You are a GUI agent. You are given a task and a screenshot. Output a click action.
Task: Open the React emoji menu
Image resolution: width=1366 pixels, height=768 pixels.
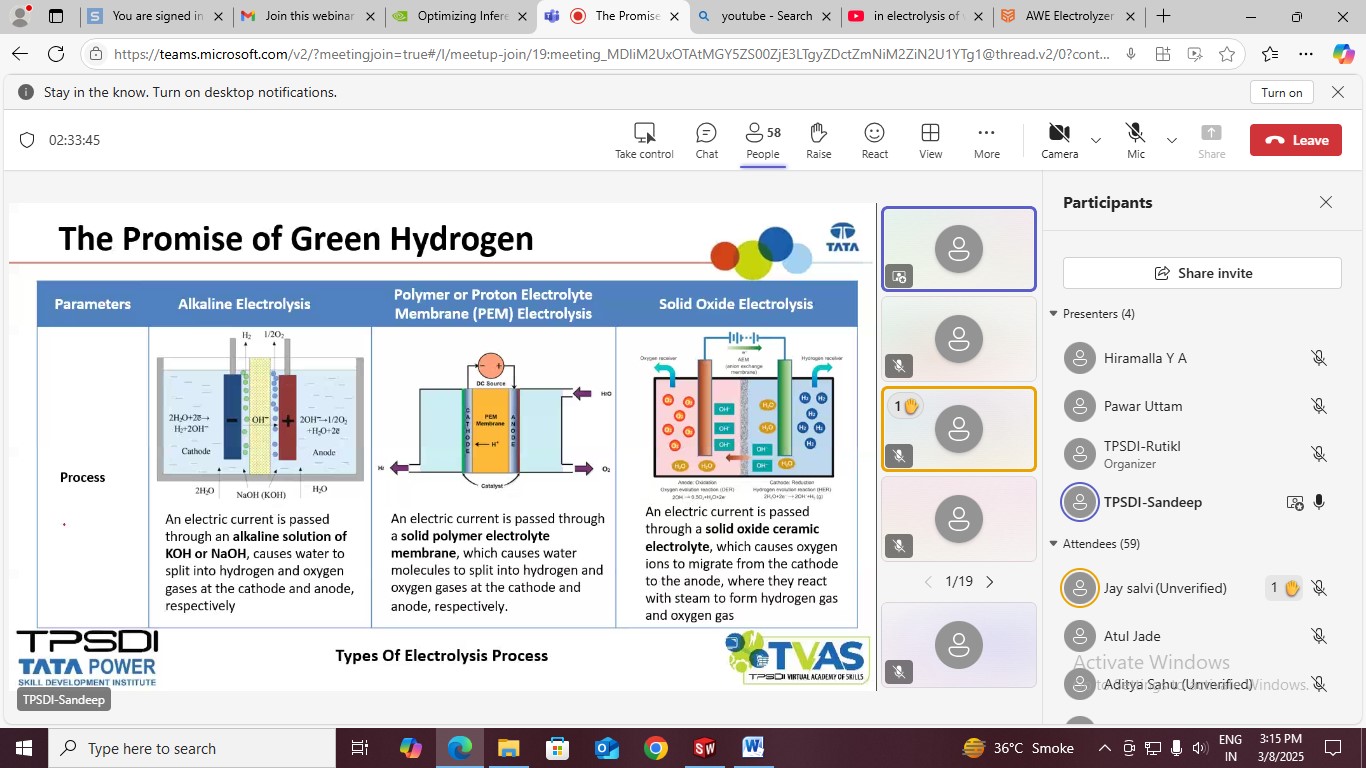pos(874,140)
